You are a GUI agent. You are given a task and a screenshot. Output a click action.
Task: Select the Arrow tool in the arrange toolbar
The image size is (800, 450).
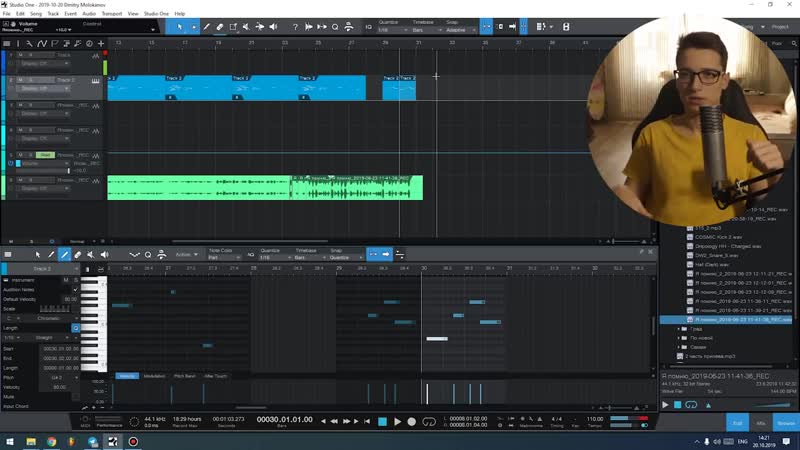coord(180,27)
